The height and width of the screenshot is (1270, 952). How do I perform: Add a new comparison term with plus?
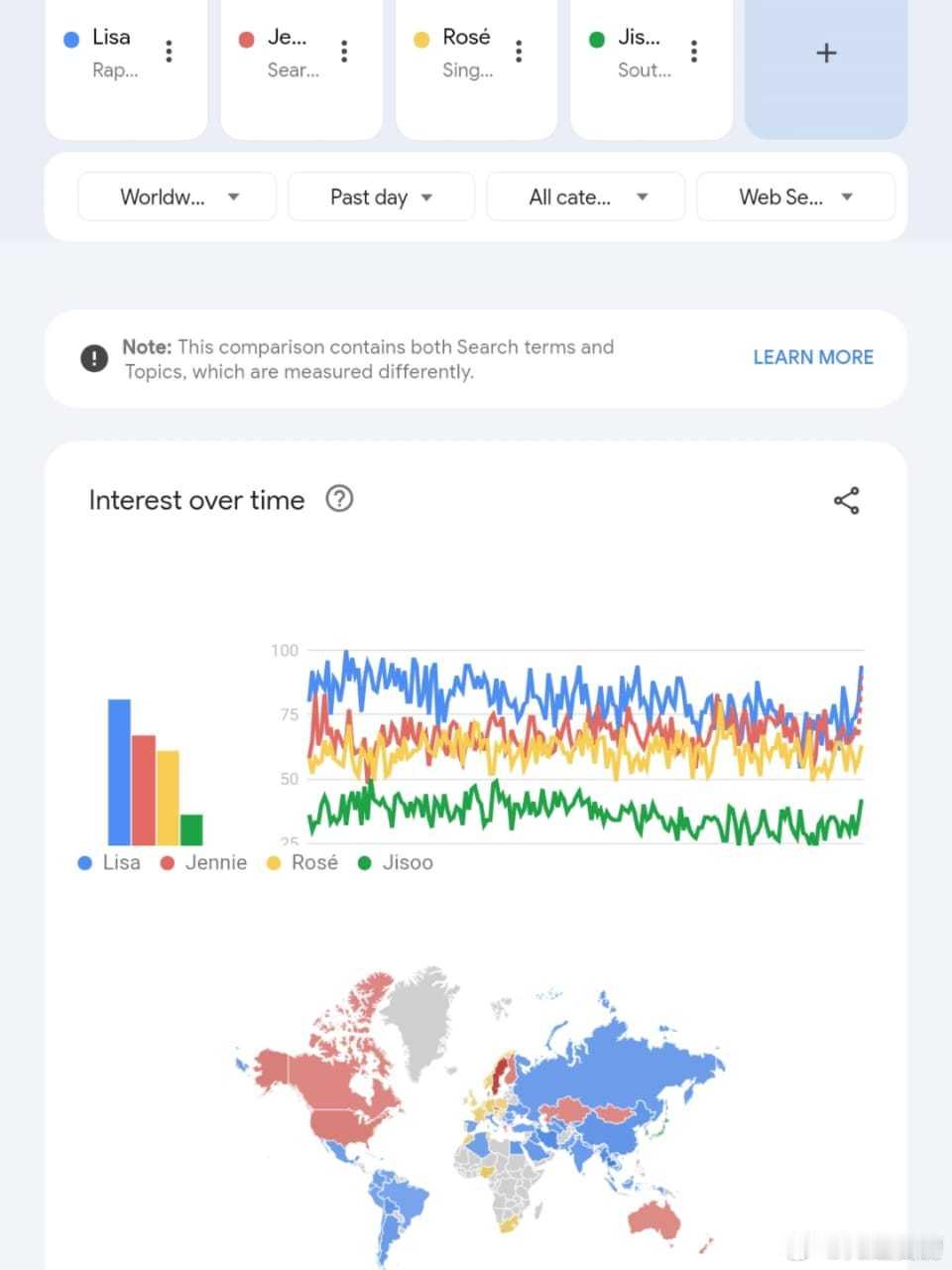[826, 55]
